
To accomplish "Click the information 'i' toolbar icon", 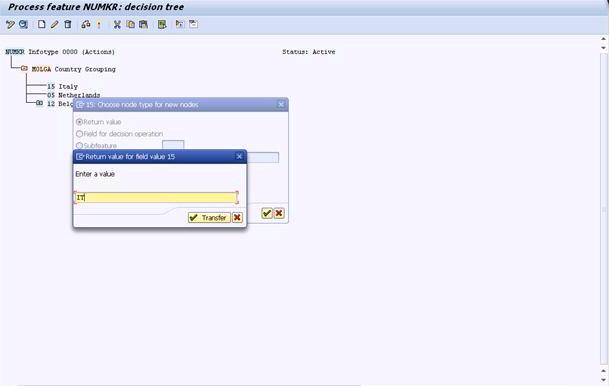I will (x=99, y=24).
